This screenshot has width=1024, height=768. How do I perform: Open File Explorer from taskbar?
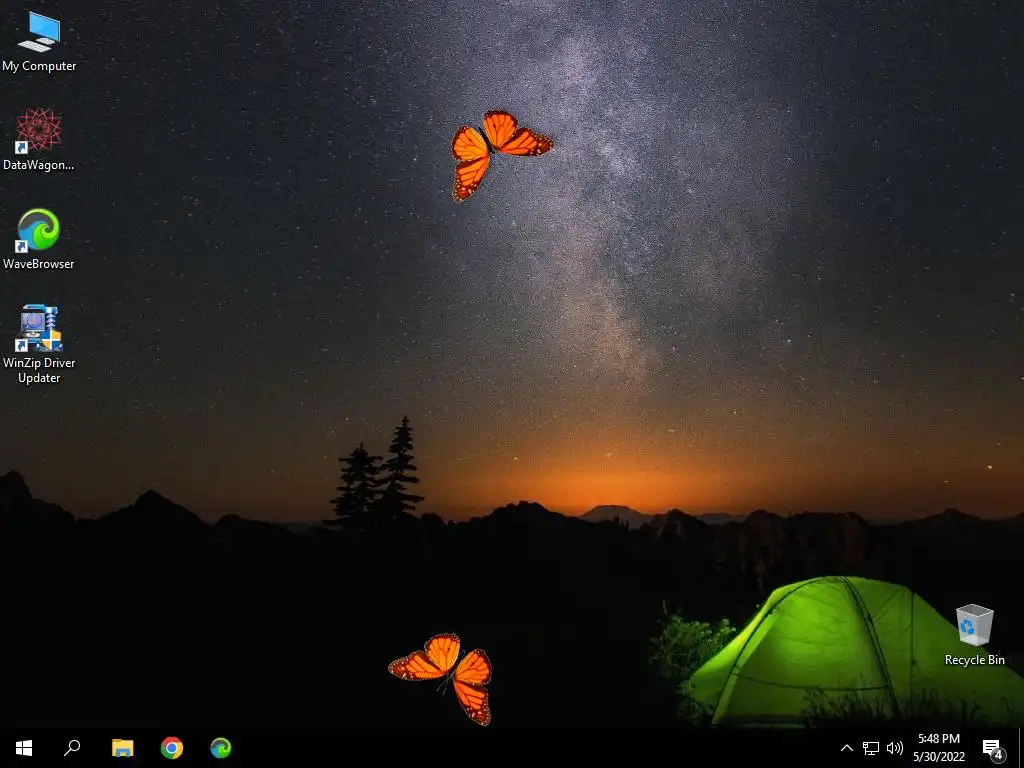point(122,748)
